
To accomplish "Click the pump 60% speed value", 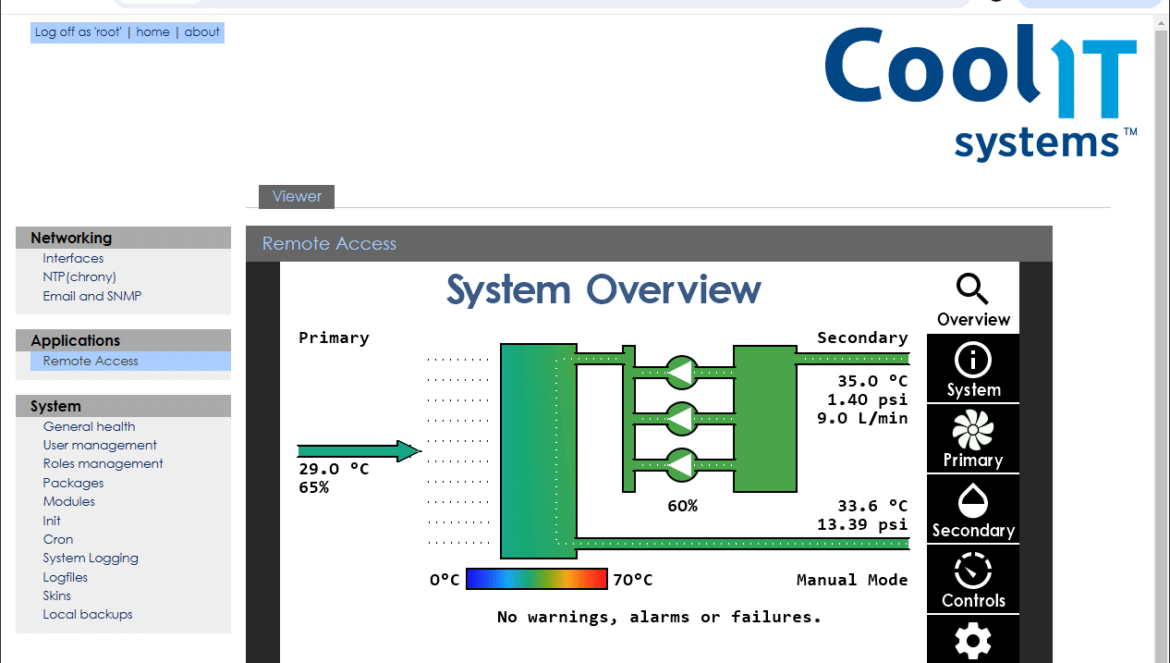I will tap(683, 506).
